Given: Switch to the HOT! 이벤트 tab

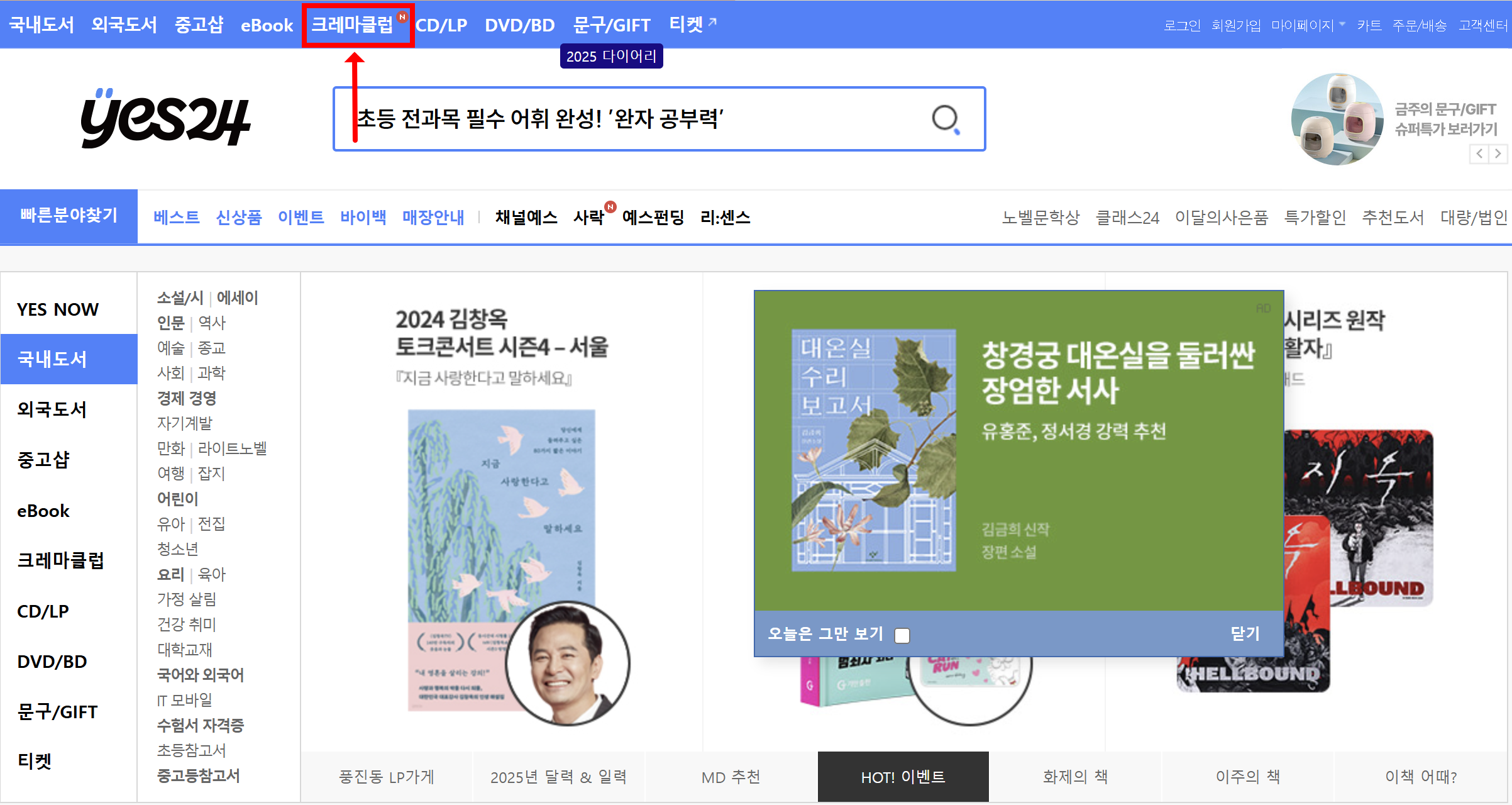Looking at the screenshot, I should pos(903,777).
